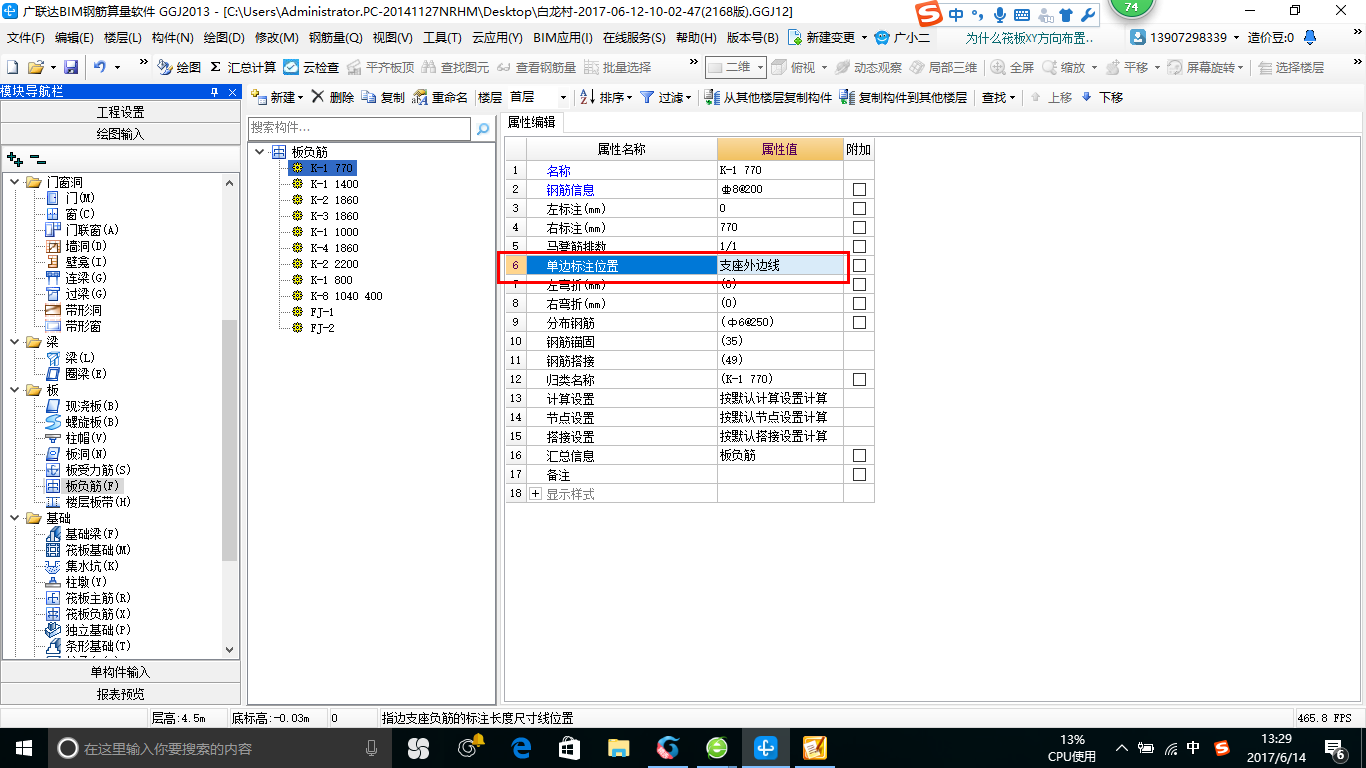Toggle the 备注 附加 checkbox

(859, 474)
